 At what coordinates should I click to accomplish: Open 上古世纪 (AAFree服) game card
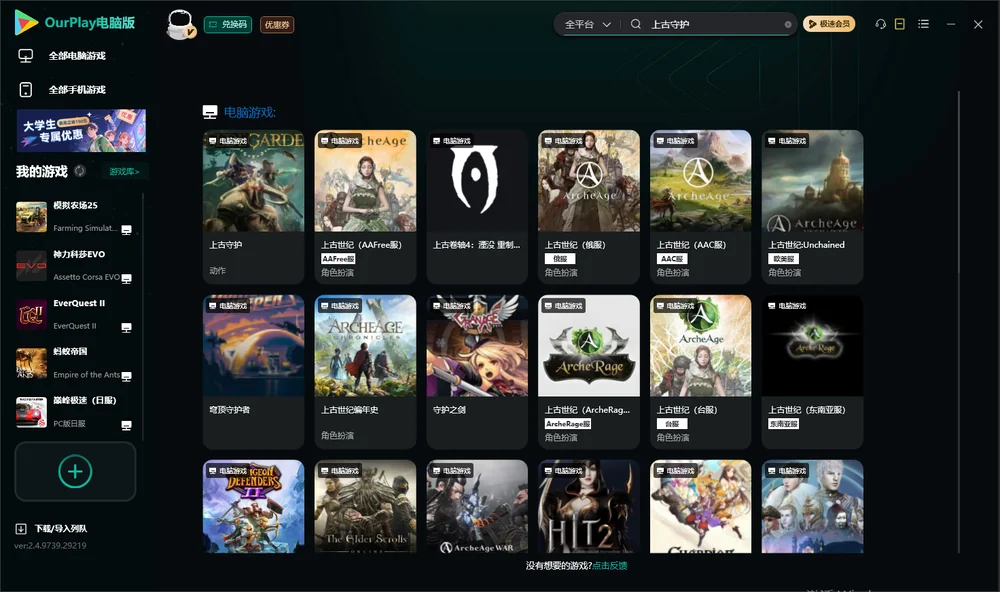(x=365, y=207)
